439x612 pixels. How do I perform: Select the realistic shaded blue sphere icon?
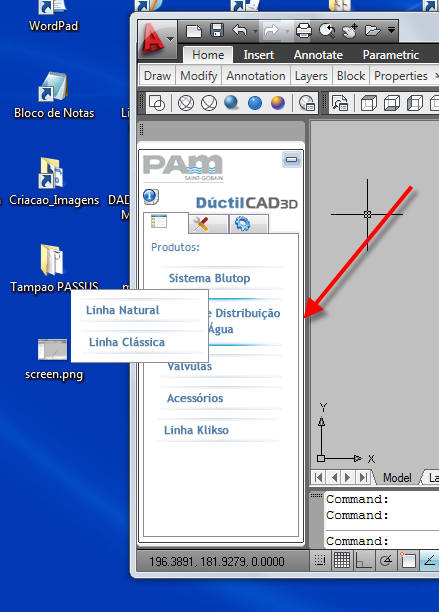point(231,103)
